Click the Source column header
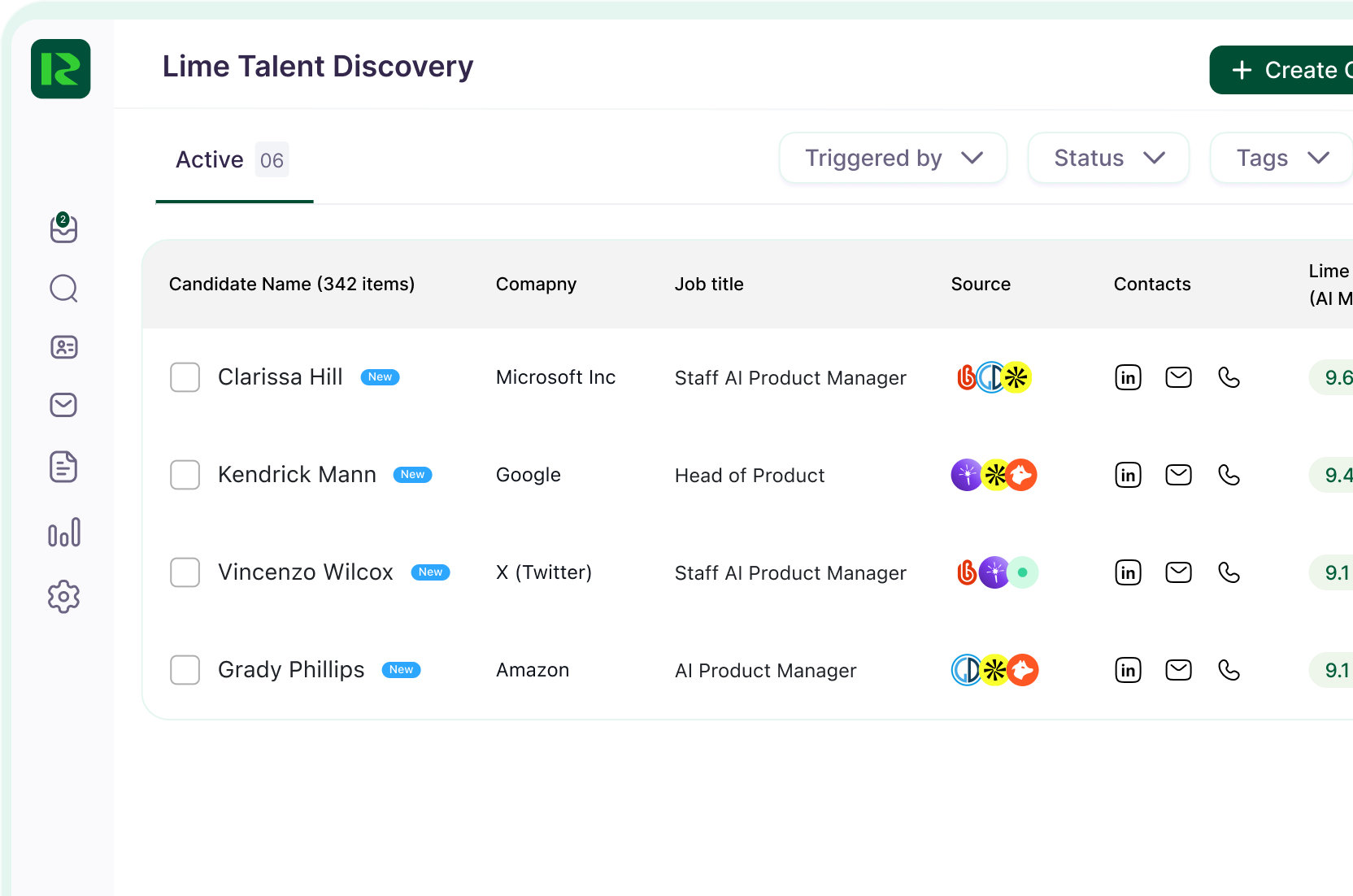1353x896 pixels. pos(981,285)
